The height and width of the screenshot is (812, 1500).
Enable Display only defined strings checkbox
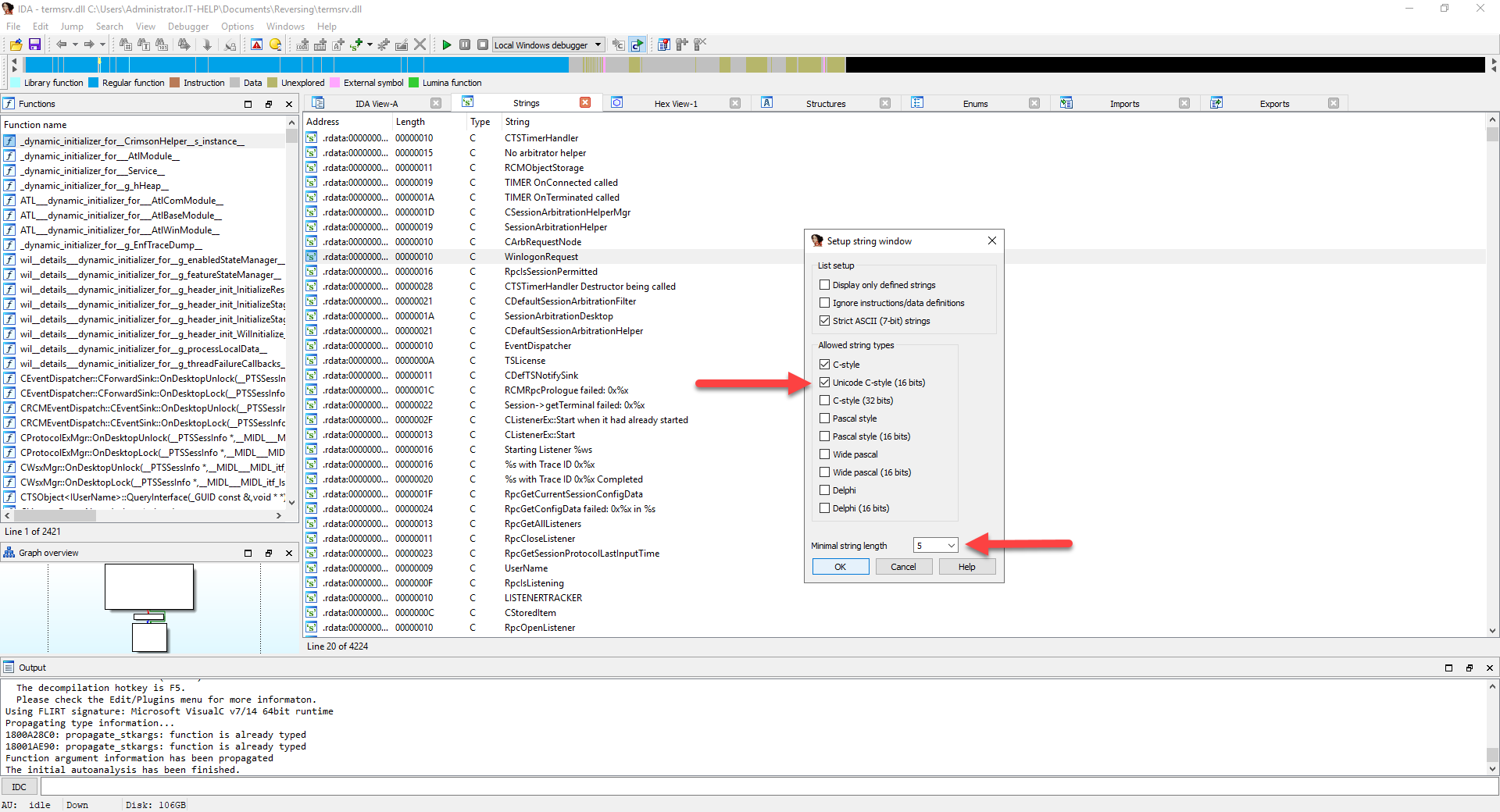pyautogui.click(x=824, y=285)
